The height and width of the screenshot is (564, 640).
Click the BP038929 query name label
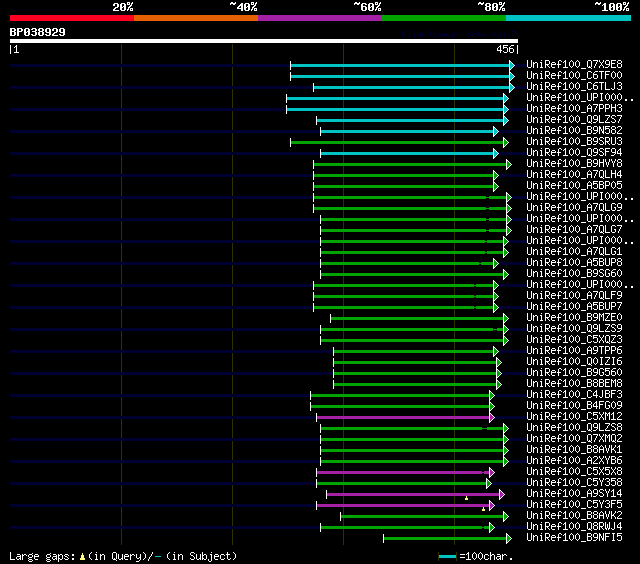coord(38,32)
